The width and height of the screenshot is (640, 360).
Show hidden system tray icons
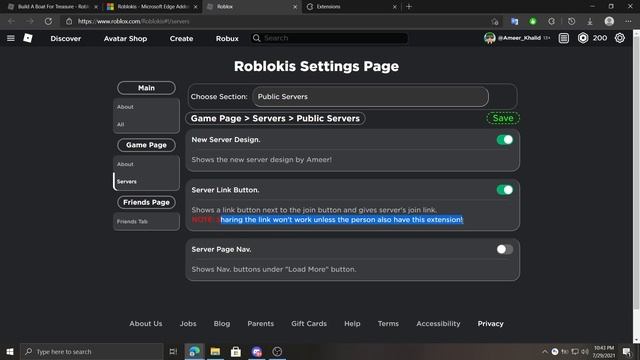(x=544, y=351)
